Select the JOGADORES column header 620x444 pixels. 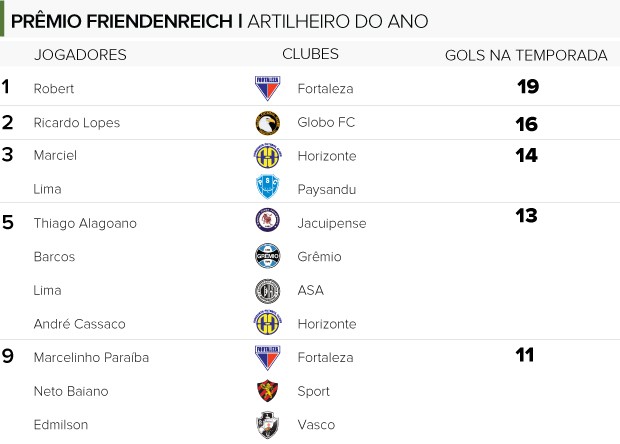80,55
